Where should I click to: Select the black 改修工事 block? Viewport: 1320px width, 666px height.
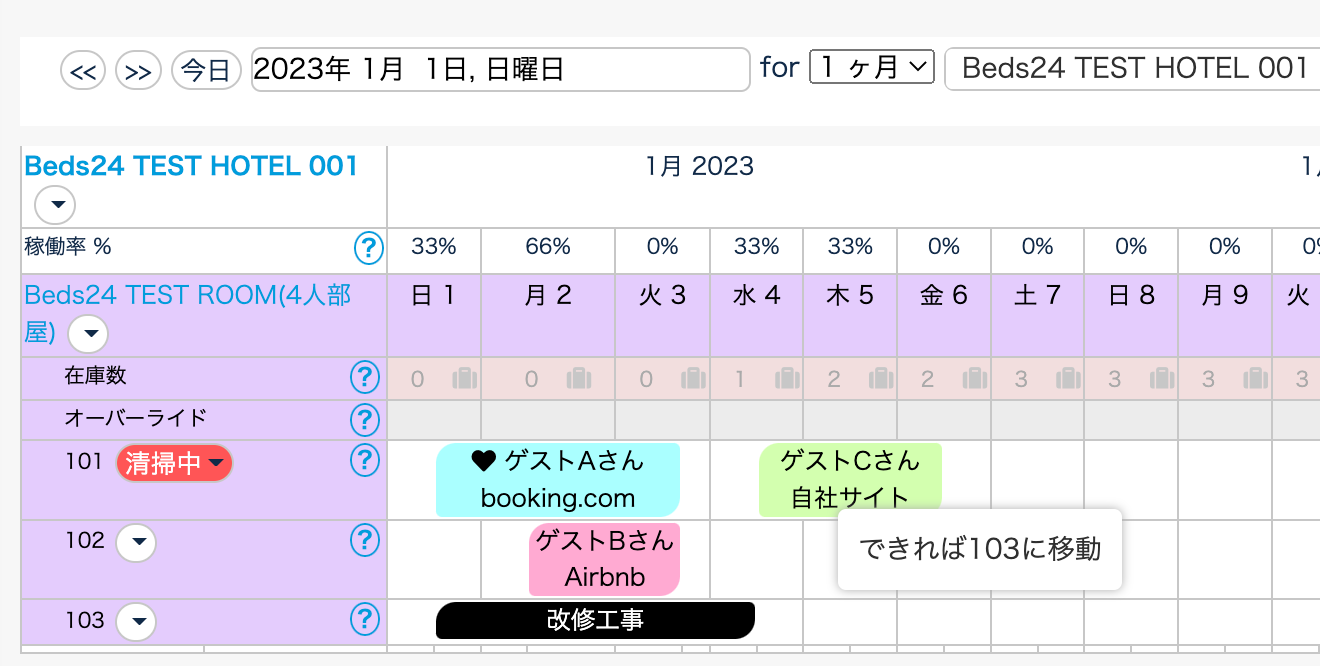pos(595,620)
